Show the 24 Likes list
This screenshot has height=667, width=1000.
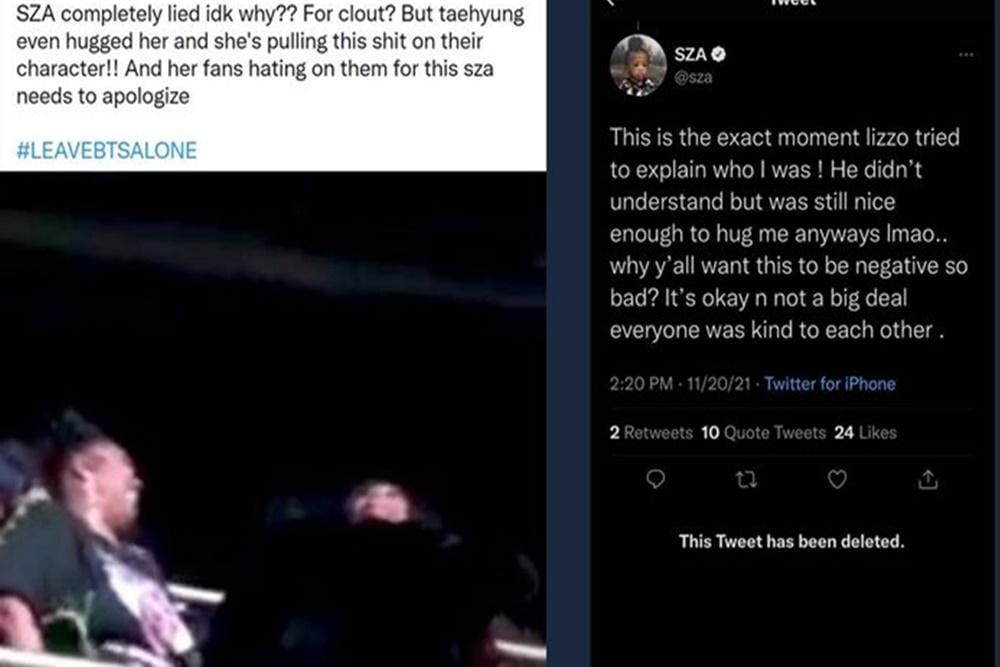pyautogui.click(x=865, y=433)
